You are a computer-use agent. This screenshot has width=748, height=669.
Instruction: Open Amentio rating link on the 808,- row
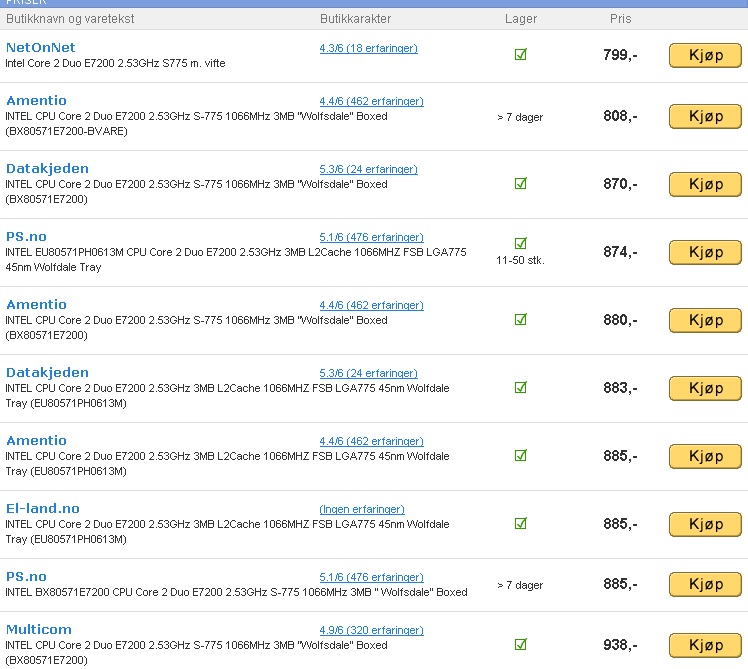click(x=371, y=101)
